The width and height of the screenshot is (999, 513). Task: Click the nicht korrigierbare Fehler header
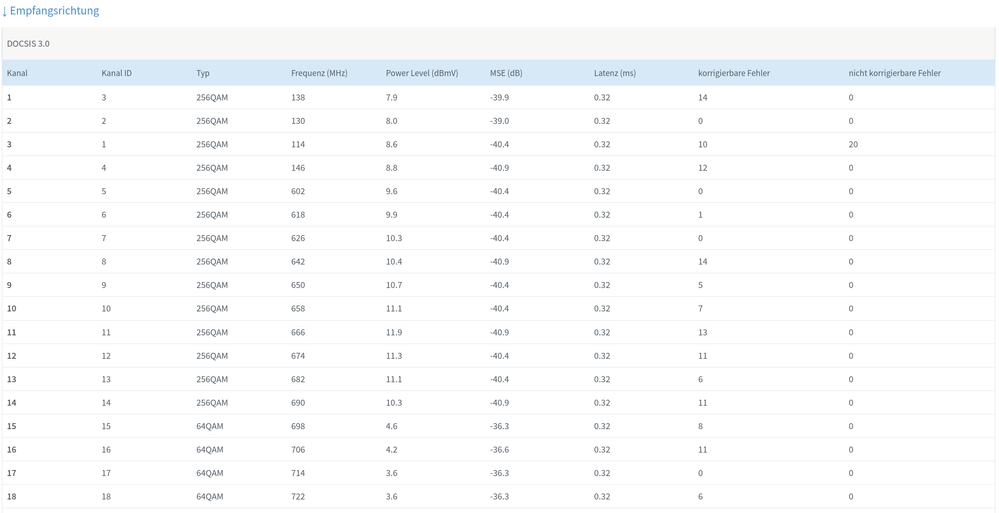[894, 73]
